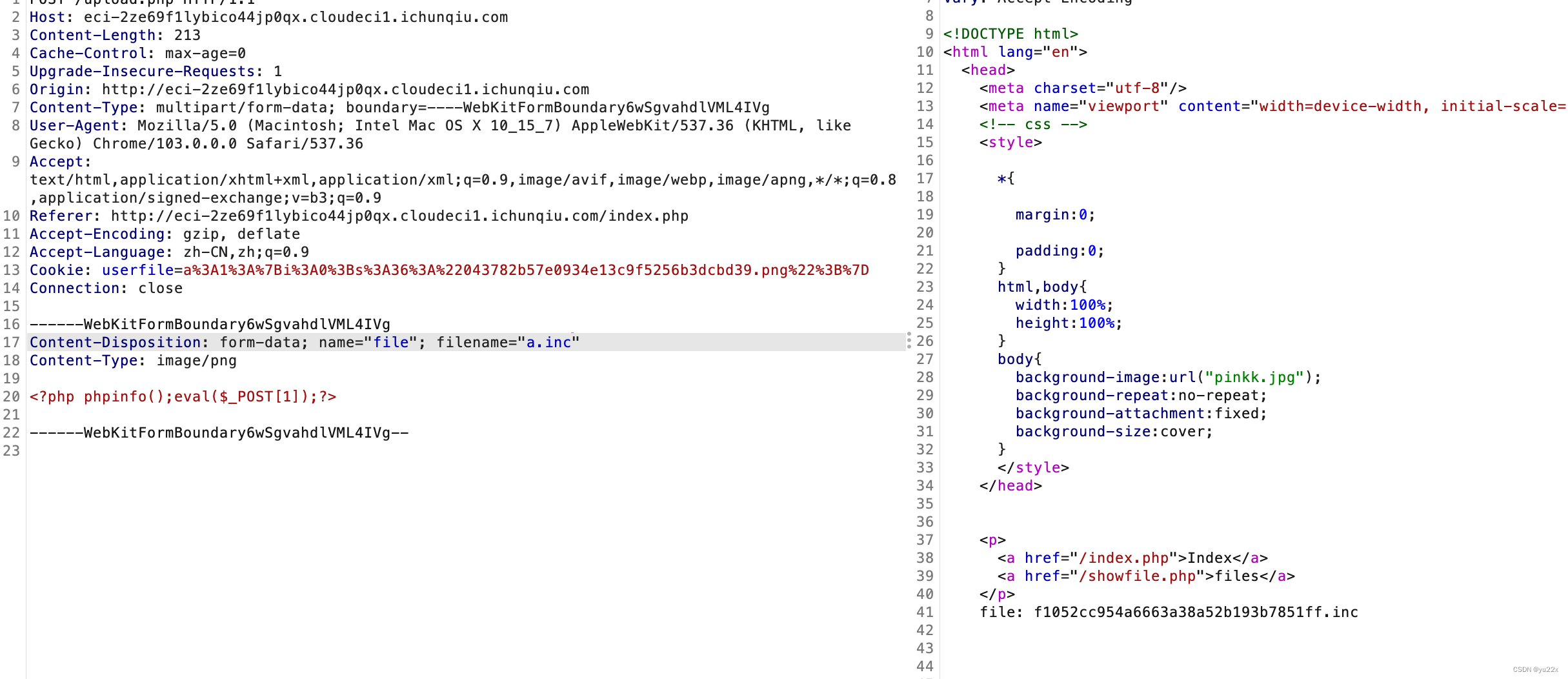Click the background-size:cover line

(1114, 432)
